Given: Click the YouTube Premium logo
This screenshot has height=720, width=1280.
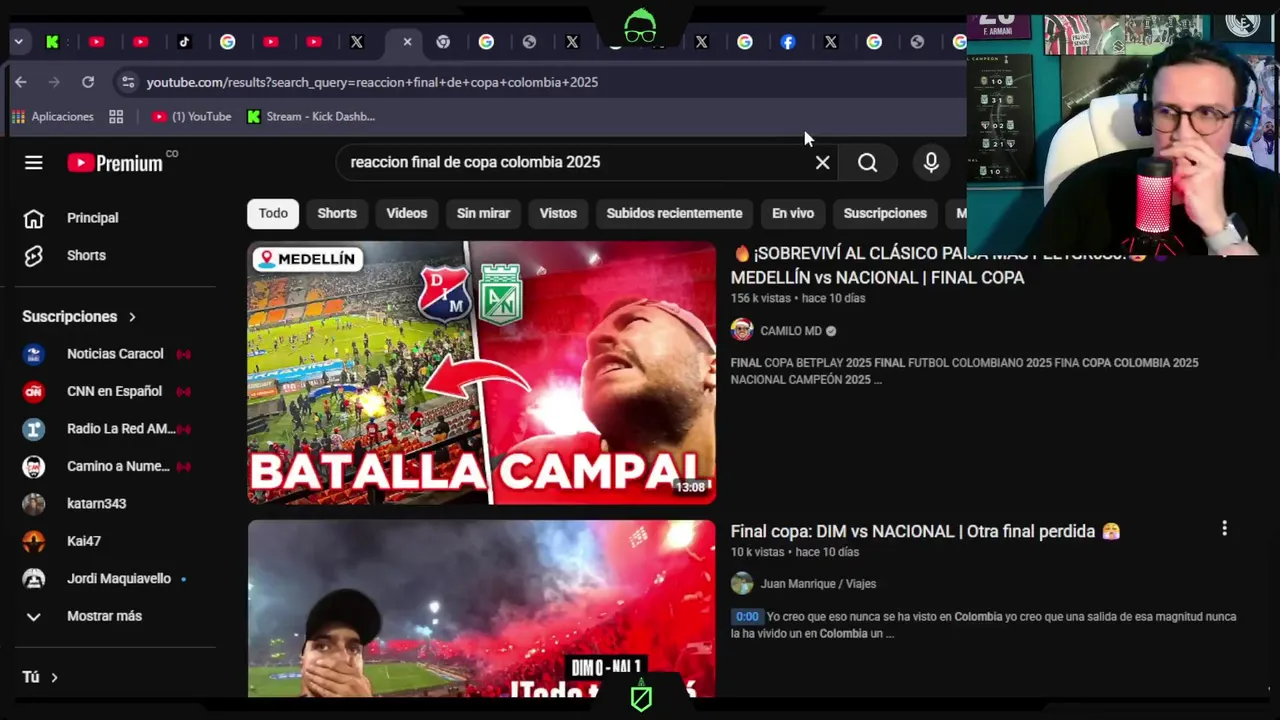Looking at the screenshot, I should coord(115,163).
